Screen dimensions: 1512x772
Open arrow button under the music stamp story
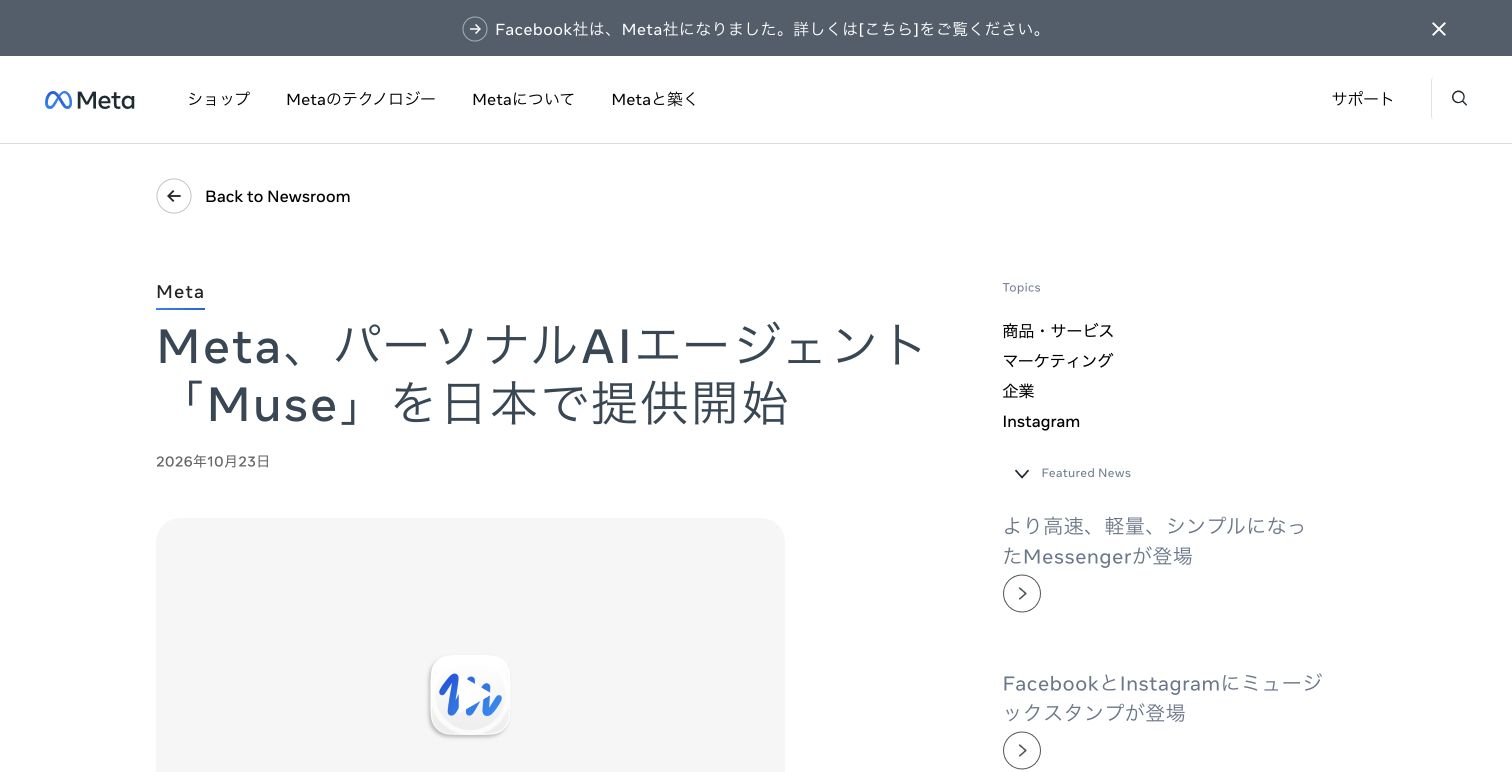tap(1022, 751)
